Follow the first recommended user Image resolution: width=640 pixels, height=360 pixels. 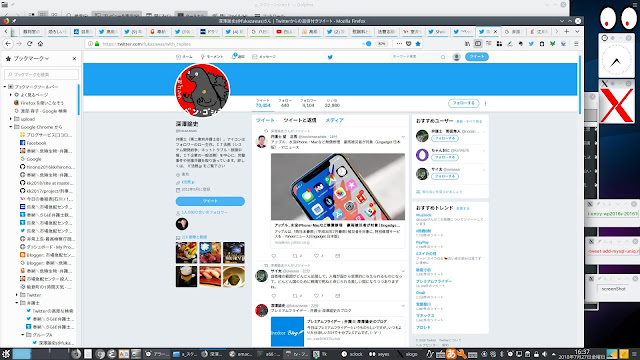pos(444,138)
